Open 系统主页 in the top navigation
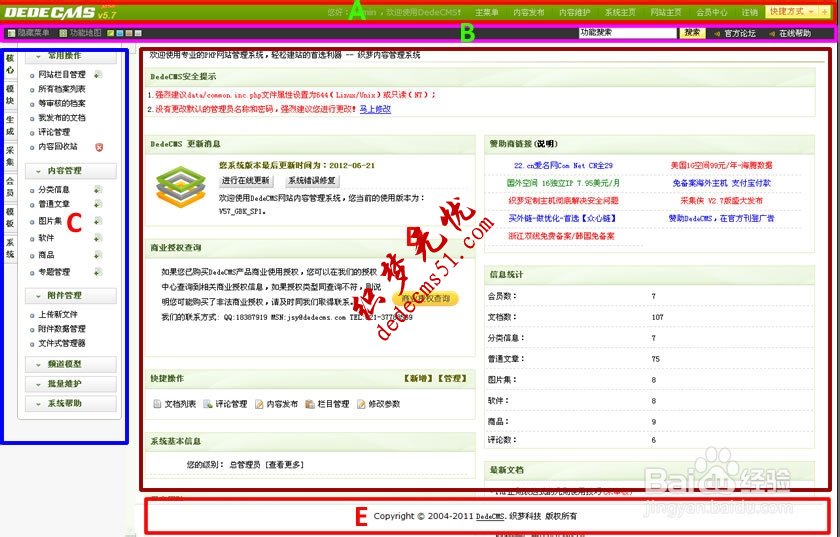 pos(620,12)
